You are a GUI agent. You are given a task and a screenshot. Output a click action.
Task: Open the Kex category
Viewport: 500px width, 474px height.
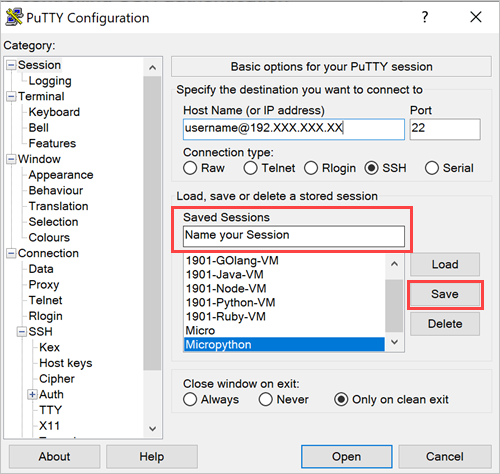tap(49, 347)
